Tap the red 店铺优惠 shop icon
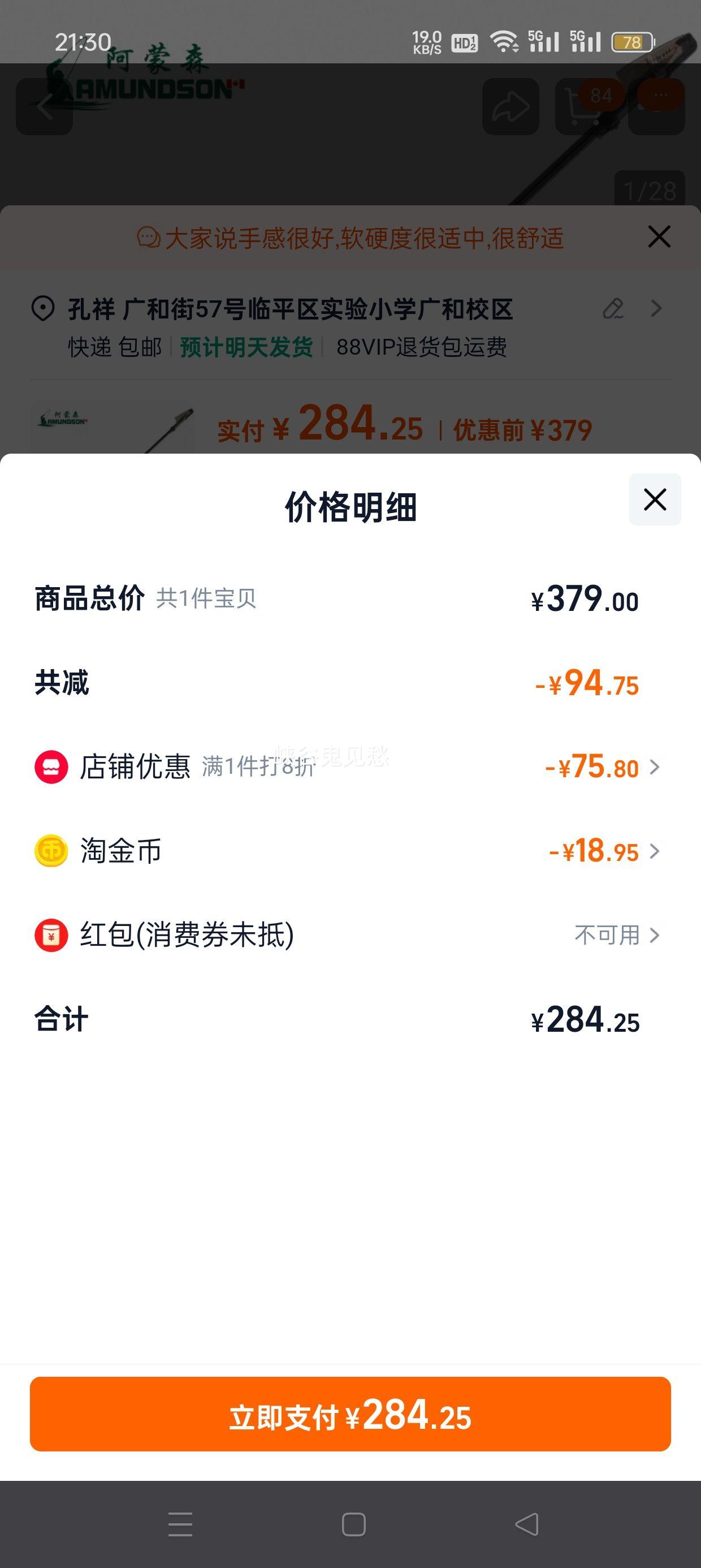 (51, 767)
